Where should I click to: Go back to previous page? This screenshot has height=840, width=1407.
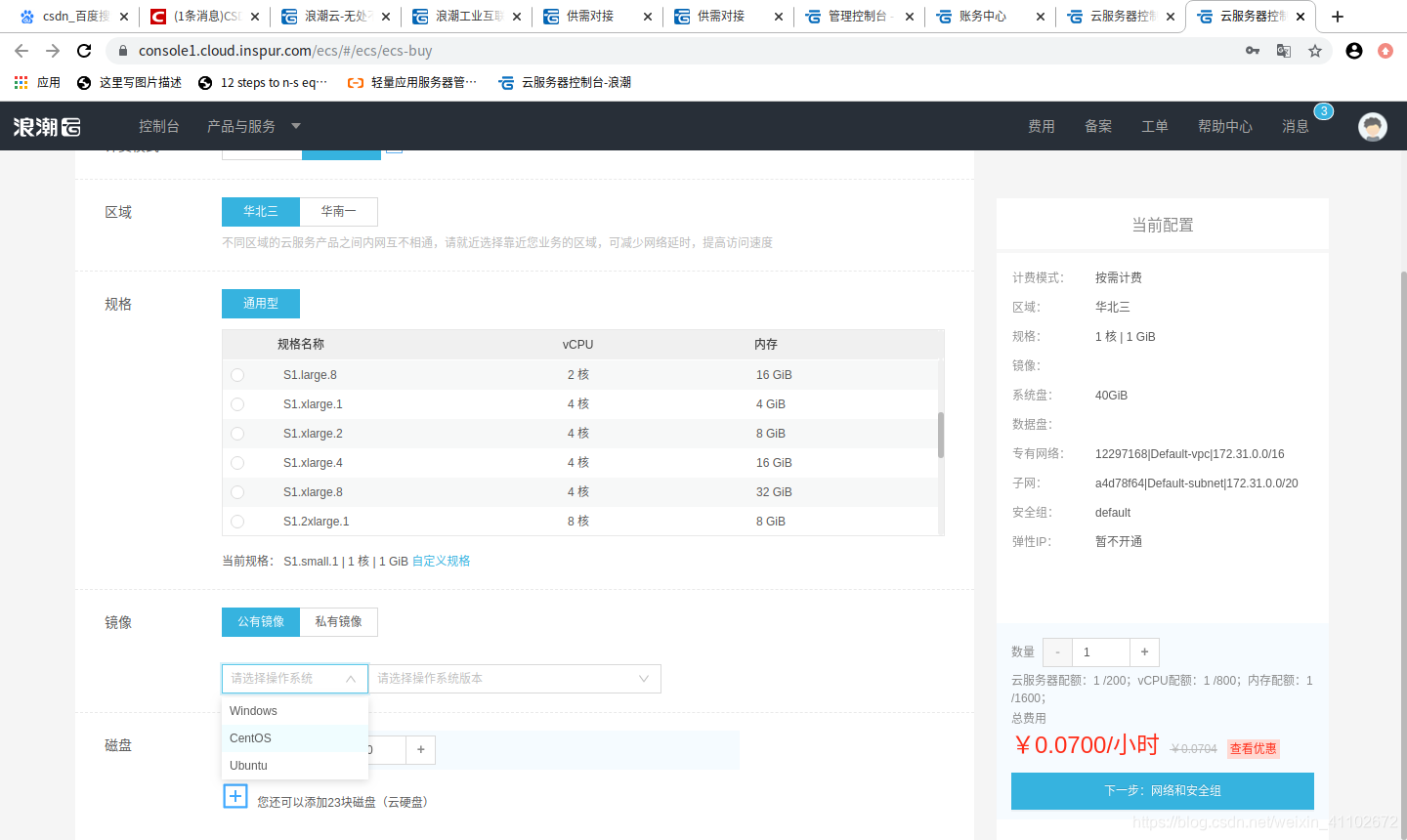pyautogui.click(x=21, y=51)
